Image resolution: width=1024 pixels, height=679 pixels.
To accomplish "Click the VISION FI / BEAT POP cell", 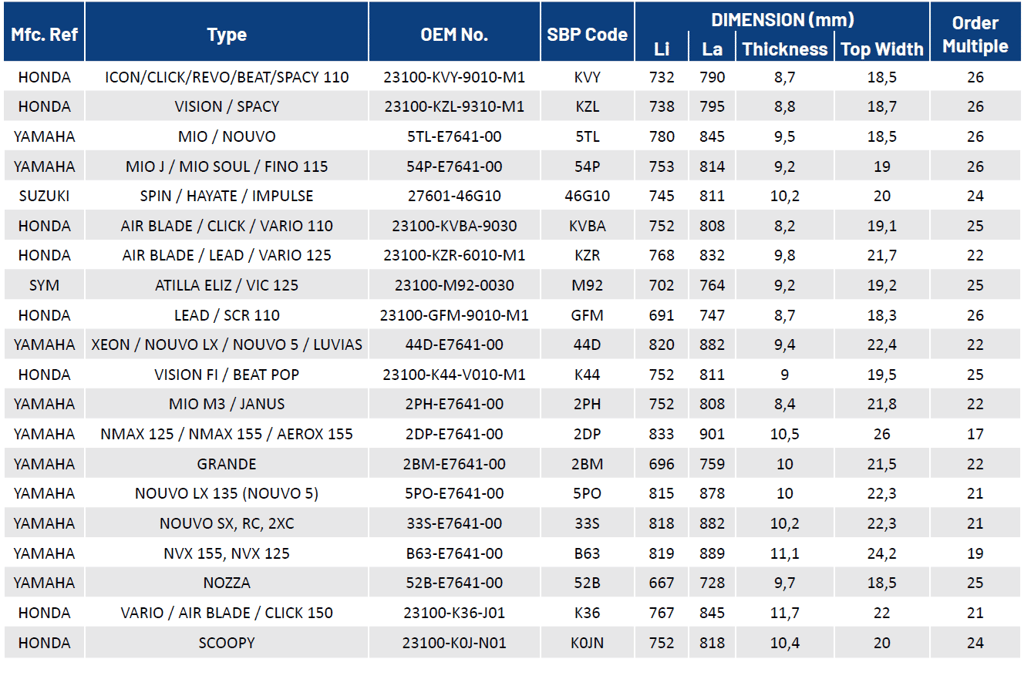I will pos(227,375).
